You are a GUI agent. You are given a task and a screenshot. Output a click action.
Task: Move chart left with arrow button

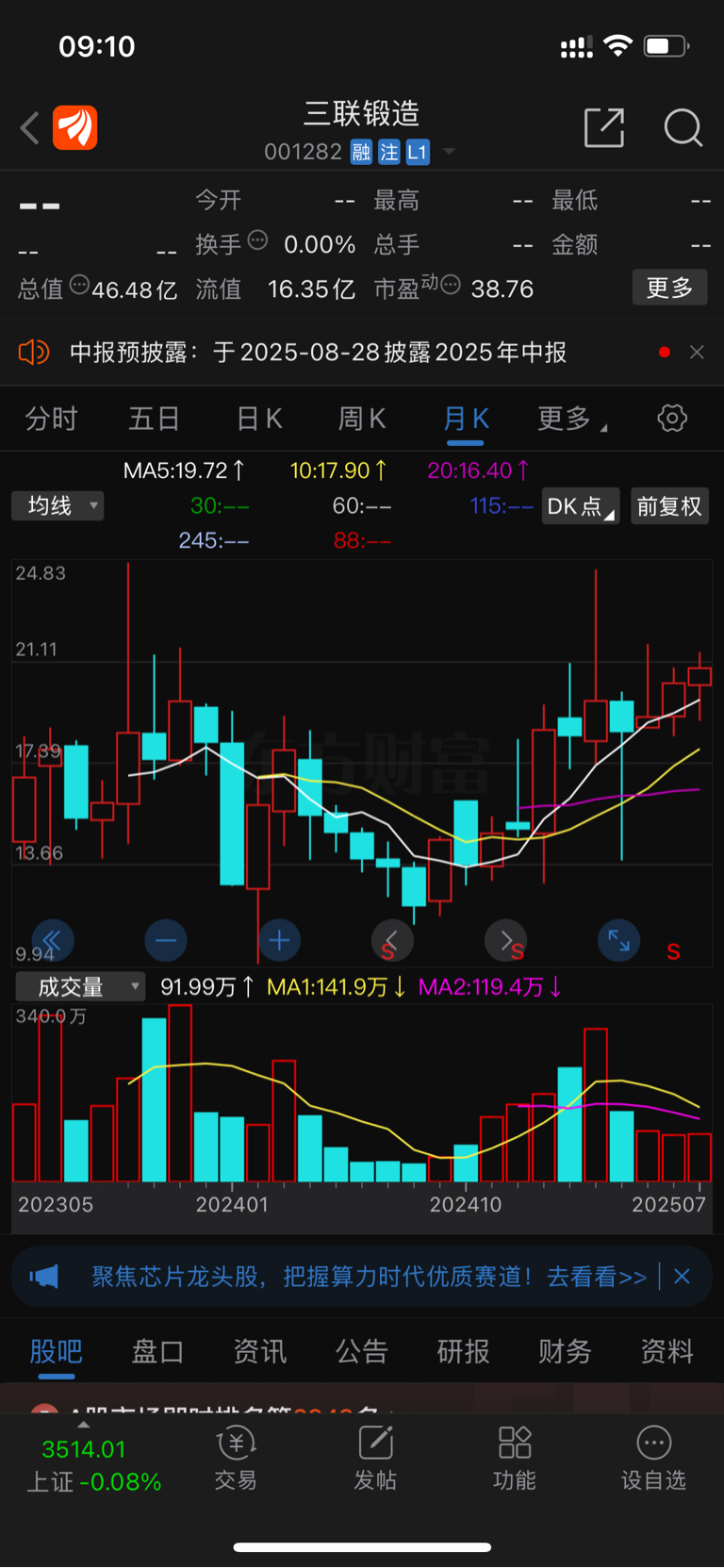pos(392,940)
